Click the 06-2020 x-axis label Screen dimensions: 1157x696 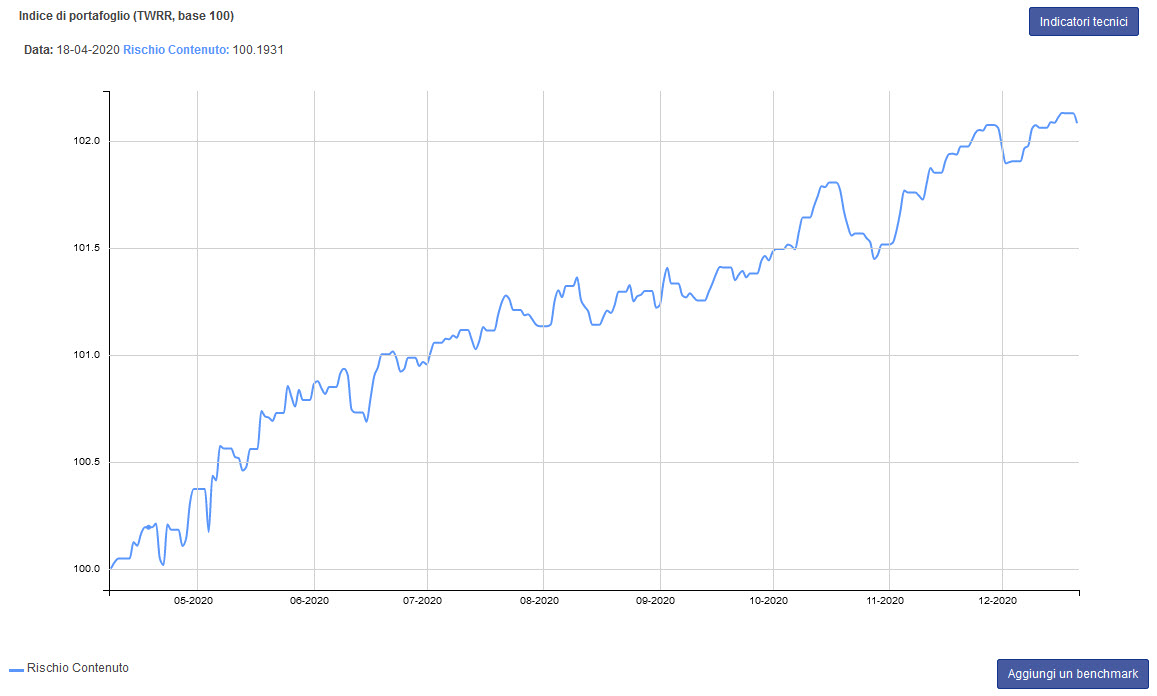(309, 601)
